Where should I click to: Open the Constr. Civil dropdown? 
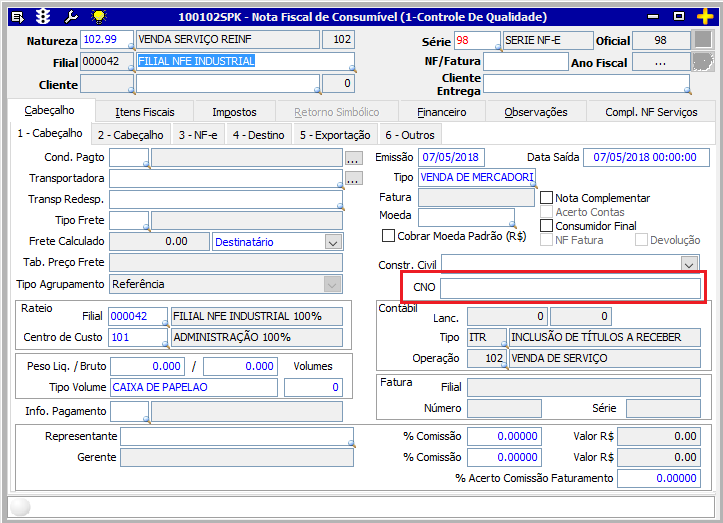[x=689, y=264]
